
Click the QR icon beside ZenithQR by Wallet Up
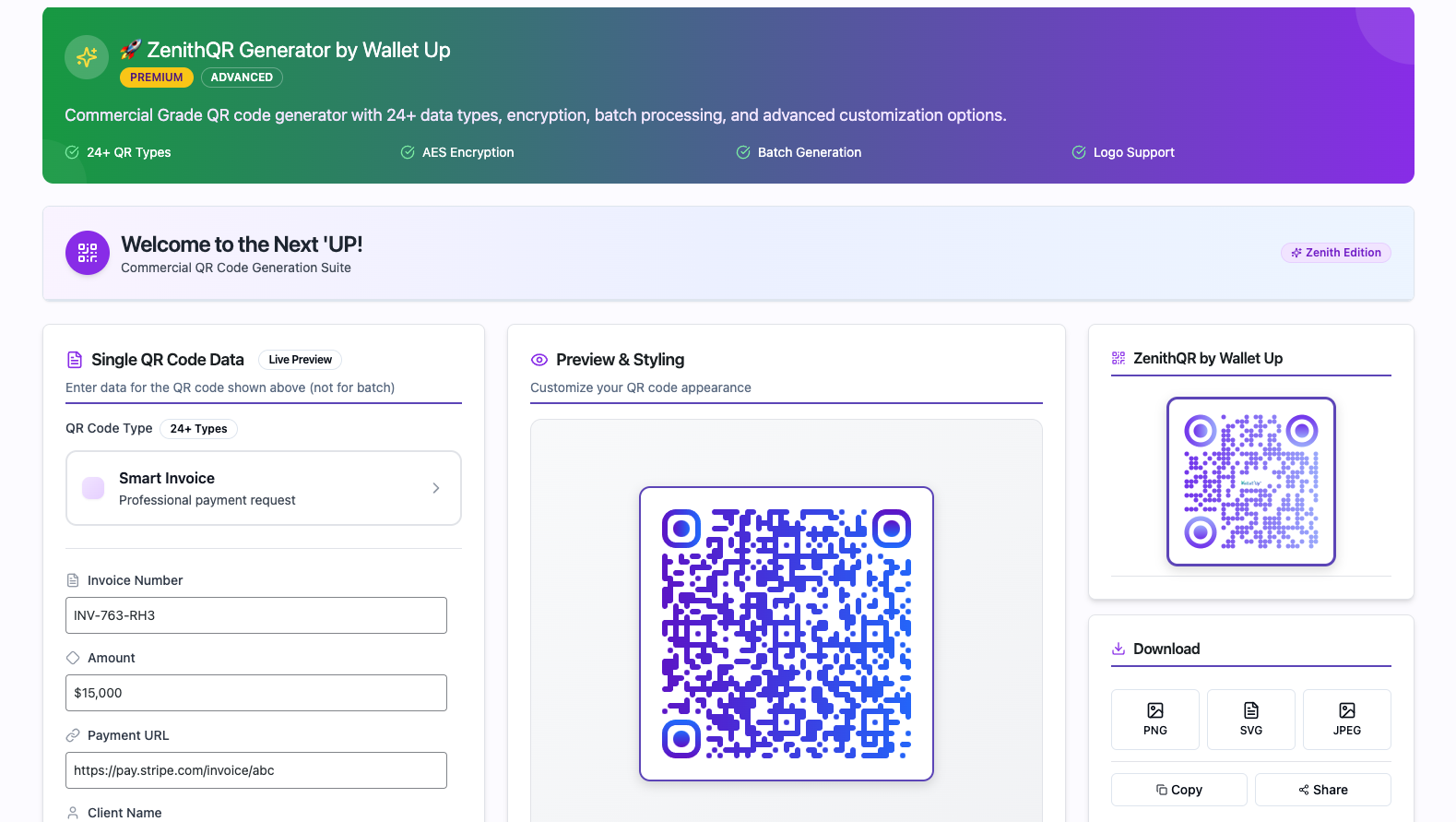point(1119,358)
